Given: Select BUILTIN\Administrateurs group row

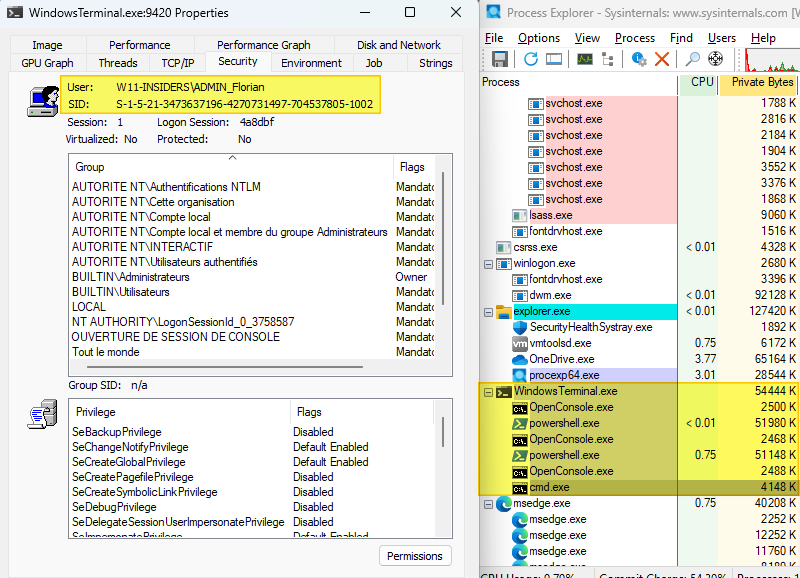Looking at the screenshot, I should 131,277.
